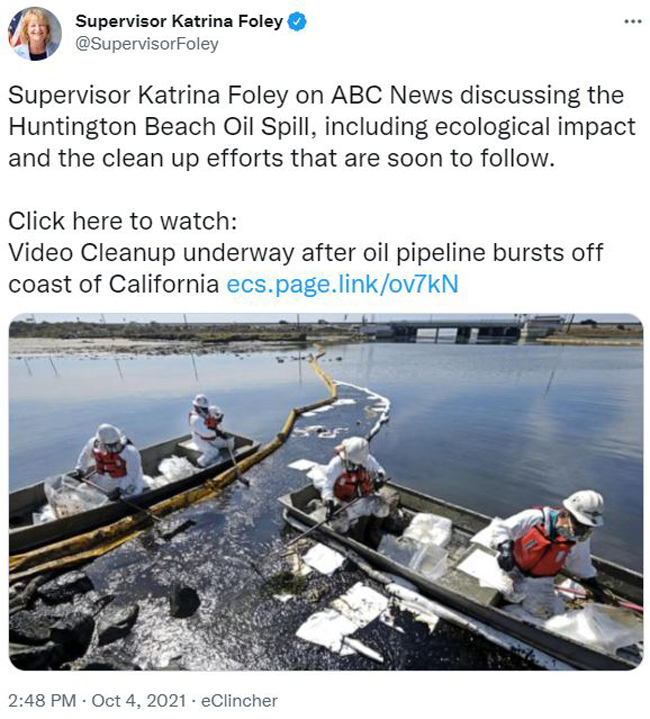Screen dimensions: 650x719
Task: Click the worker in the right boat
Action: tap(550, 550)
